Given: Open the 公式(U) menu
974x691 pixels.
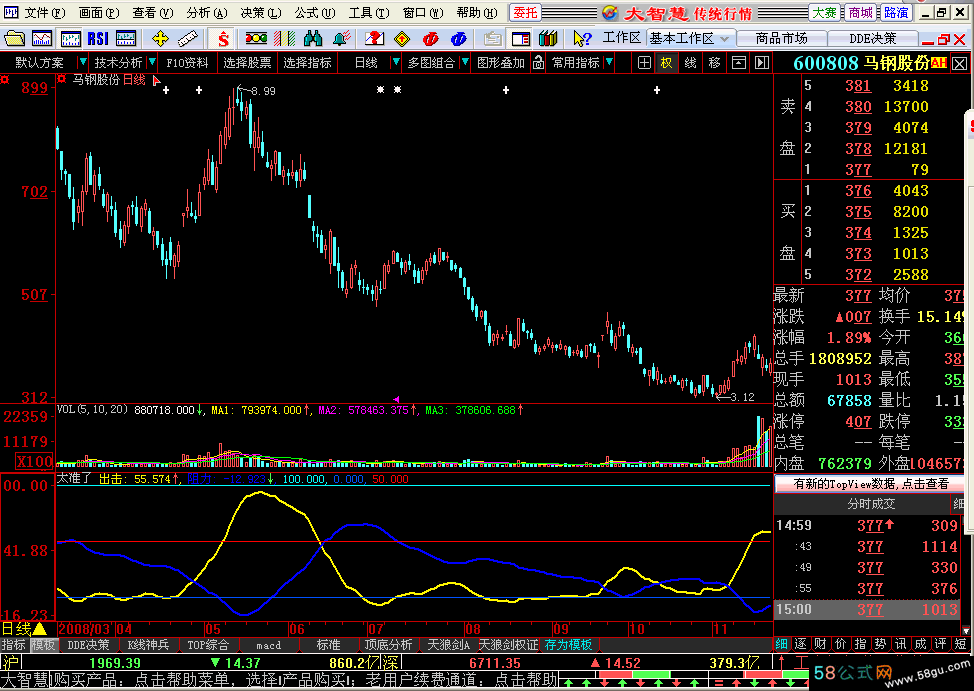Looking at the screenshot, I should [x=315, y=12].
